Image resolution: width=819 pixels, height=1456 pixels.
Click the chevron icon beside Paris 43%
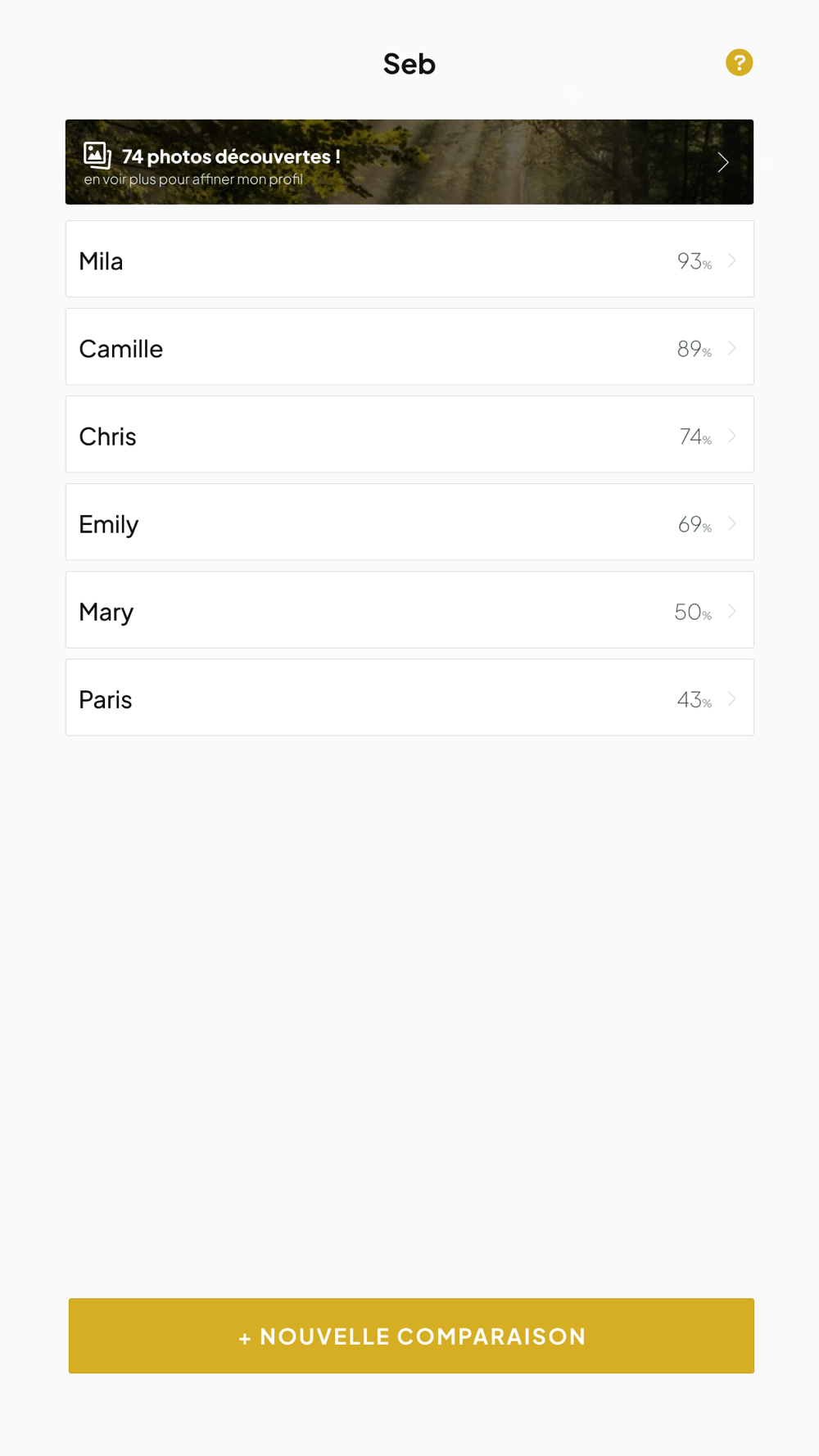(x=732, y=699)
